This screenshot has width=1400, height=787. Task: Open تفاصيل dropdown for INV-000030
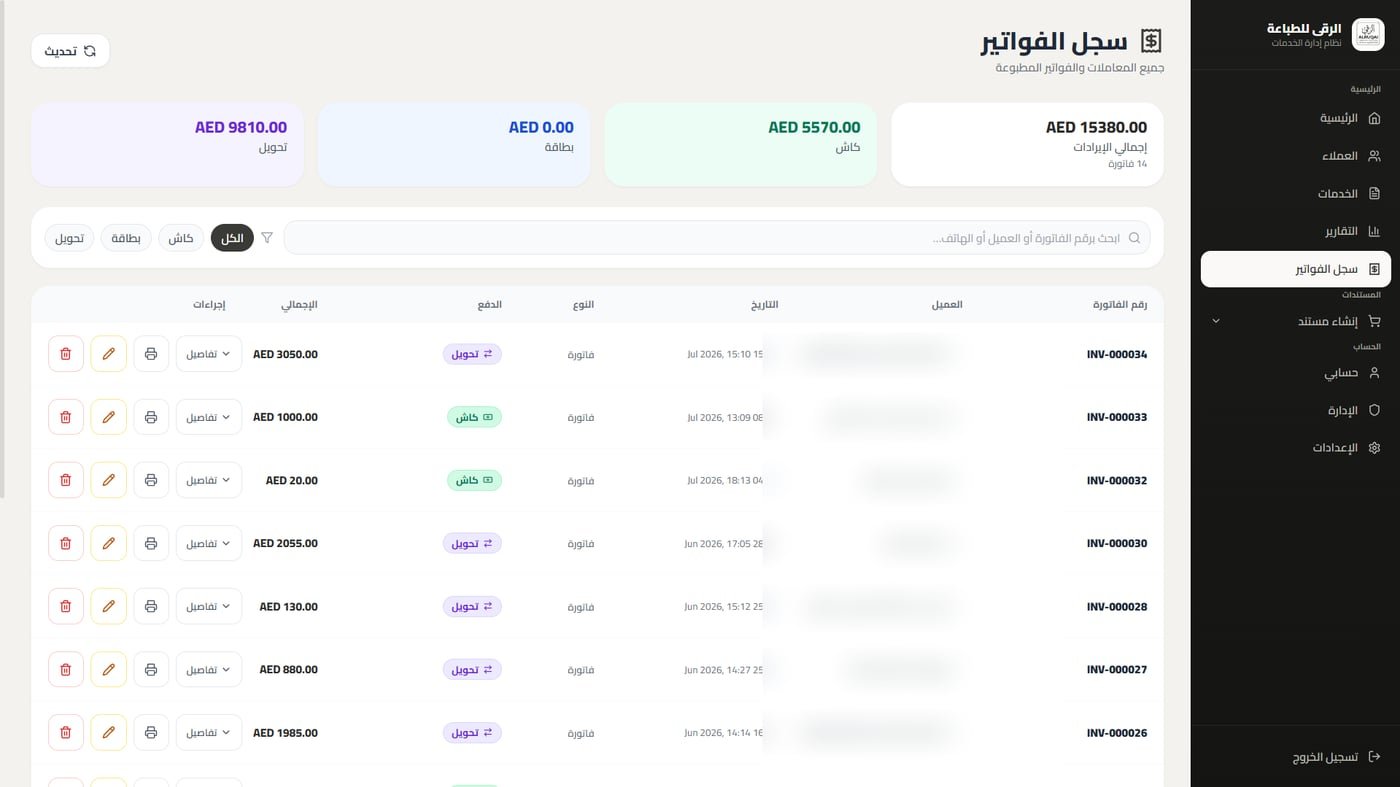click(209, 543)
